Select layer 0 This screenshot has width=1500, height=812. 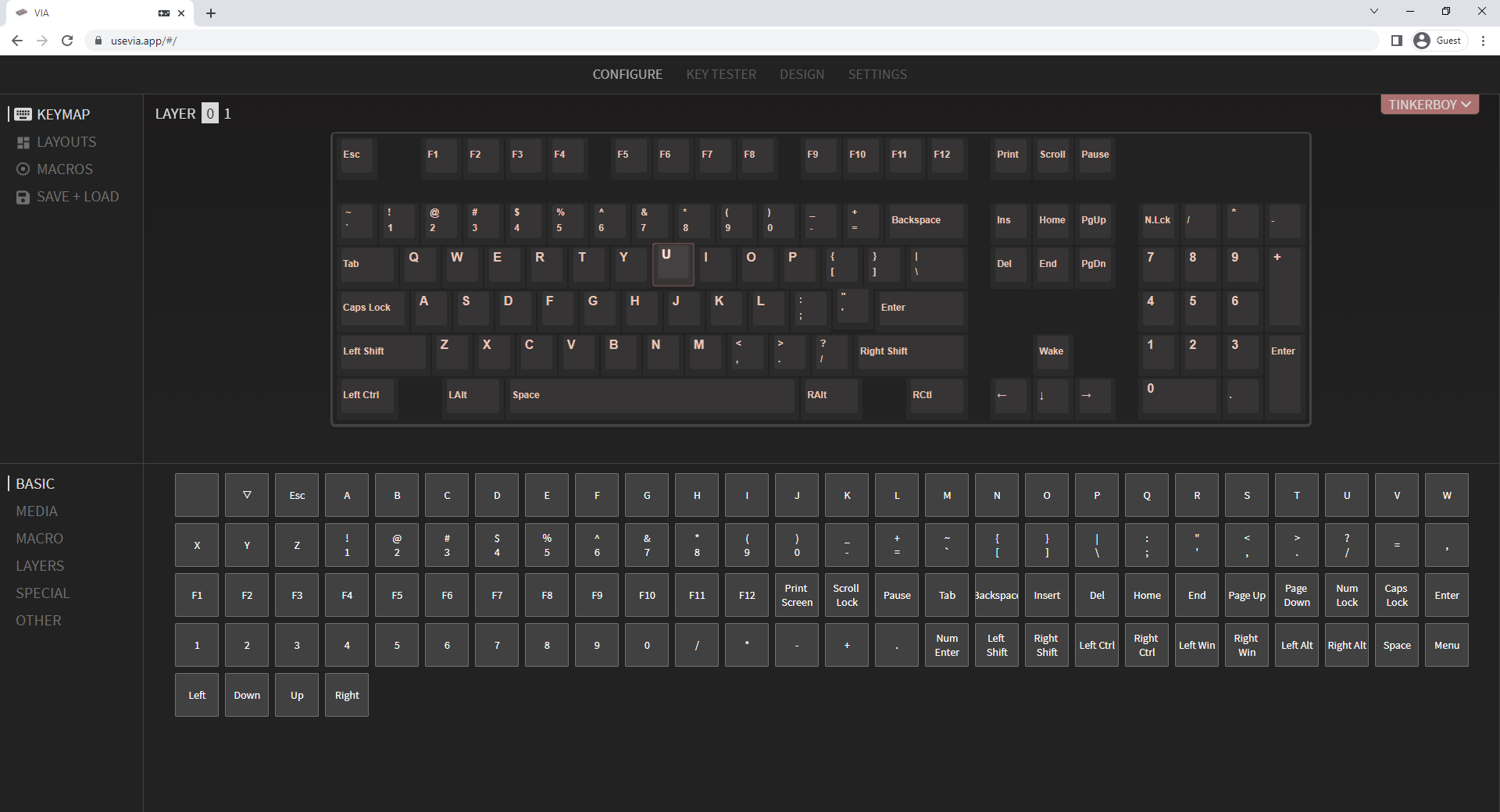click(x=210, y=113)
